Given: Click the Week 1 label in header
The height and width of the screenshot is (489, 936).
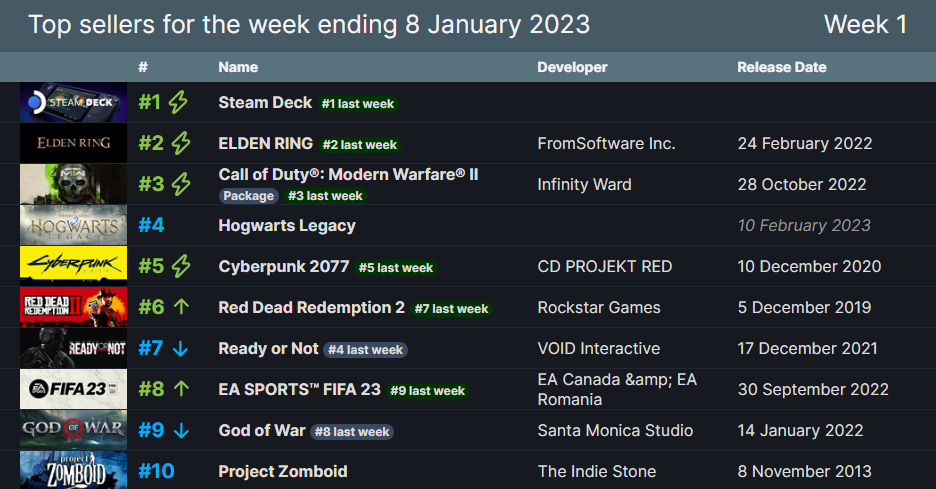Looking at the screenshot, I should 865,25.
